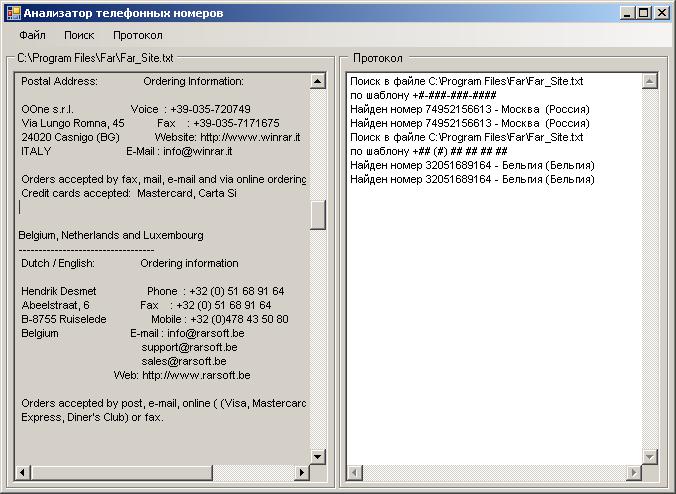
Task: Open the Протокол menu
Action: [x=138, y=35]
